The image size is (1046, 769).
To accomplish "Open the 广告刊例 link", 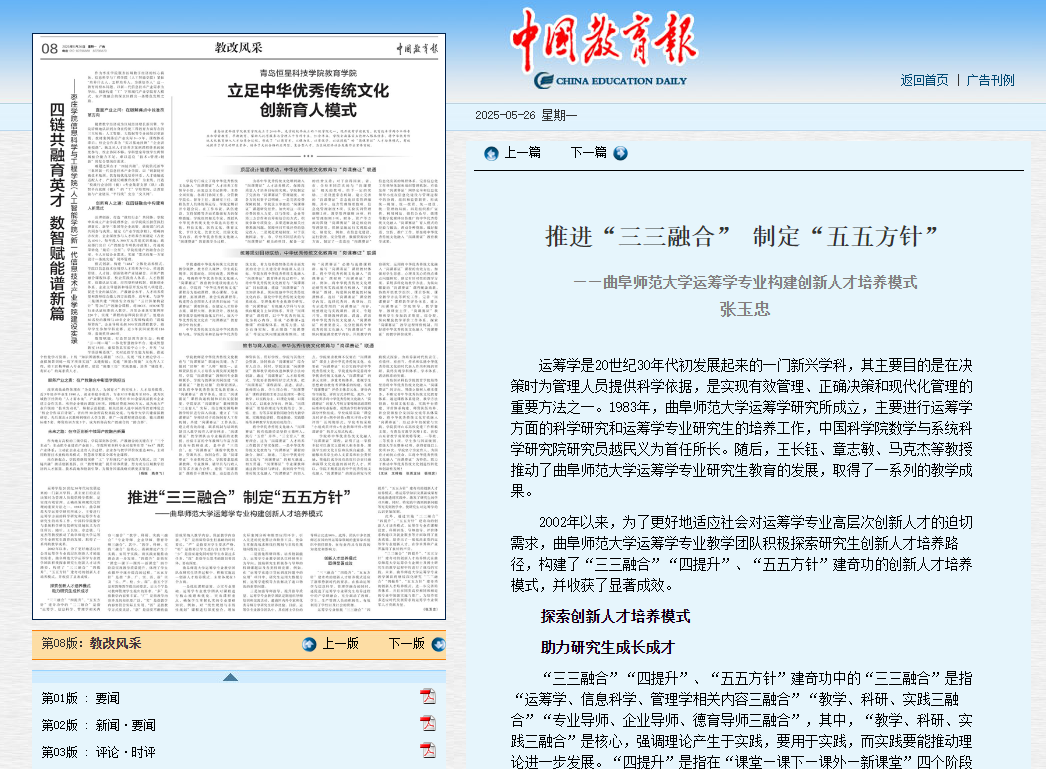I will point(990,80).
